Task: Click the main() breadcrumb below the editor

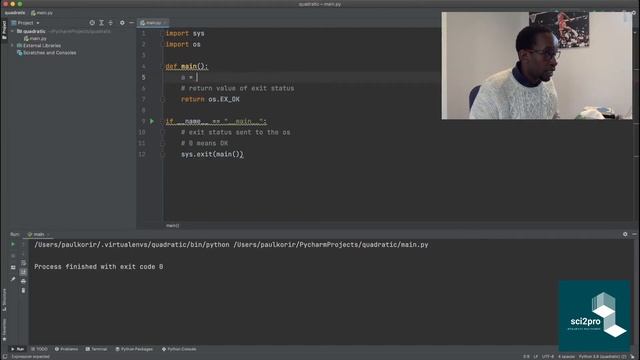Action: click(x=172, y=226)
